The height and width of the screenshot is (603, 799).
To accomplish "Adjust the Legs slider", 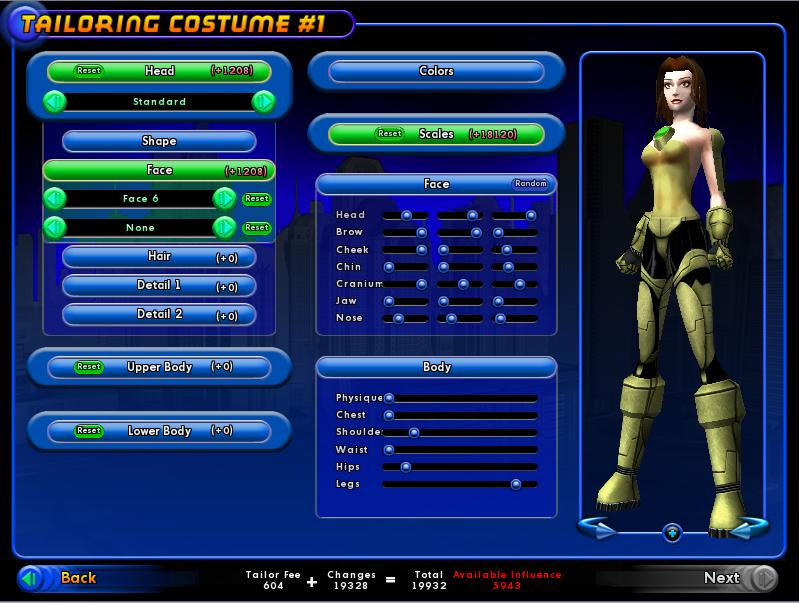I will pos(460,484).
